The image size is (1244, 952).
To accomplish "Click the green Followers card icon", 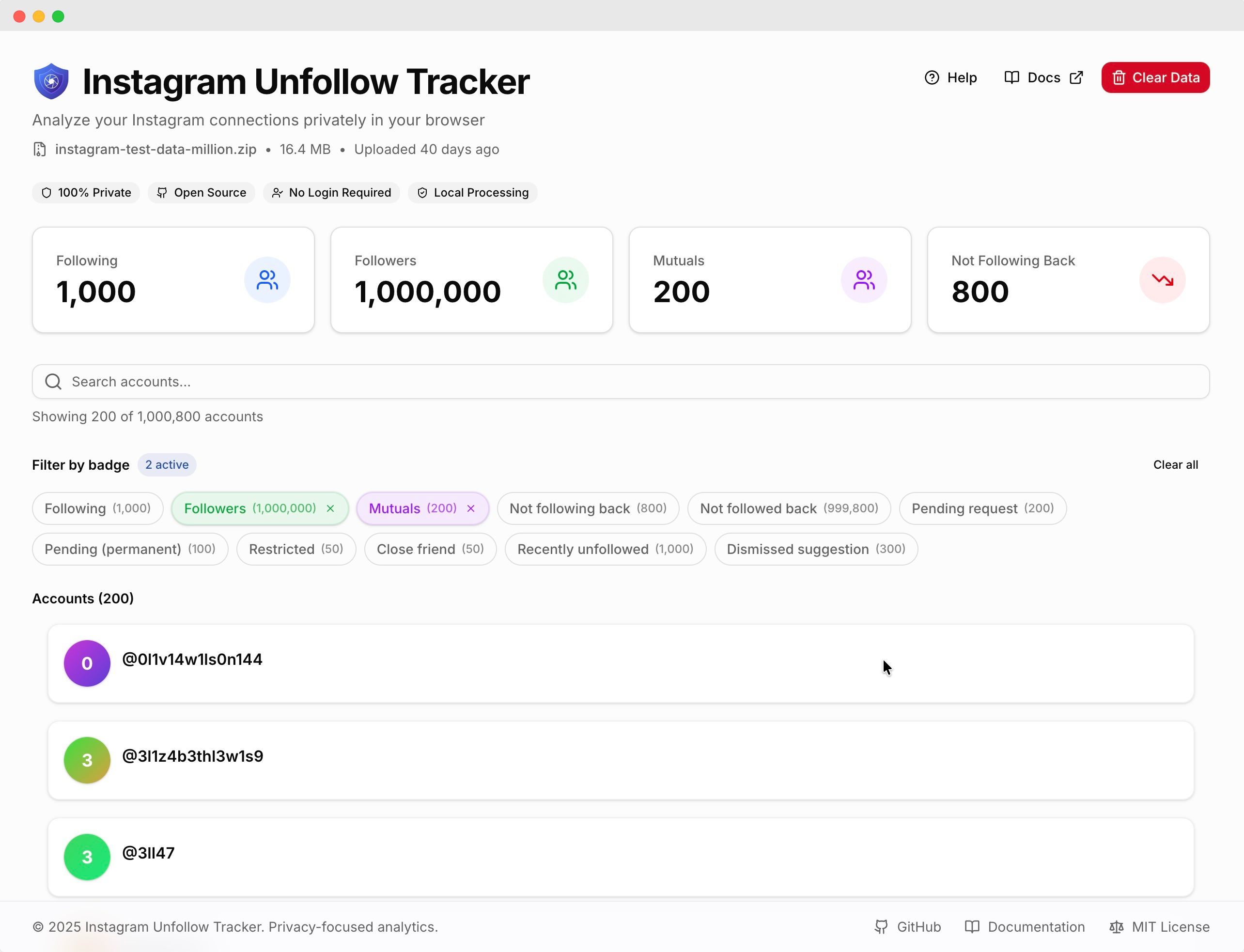I will click(566, 279).
